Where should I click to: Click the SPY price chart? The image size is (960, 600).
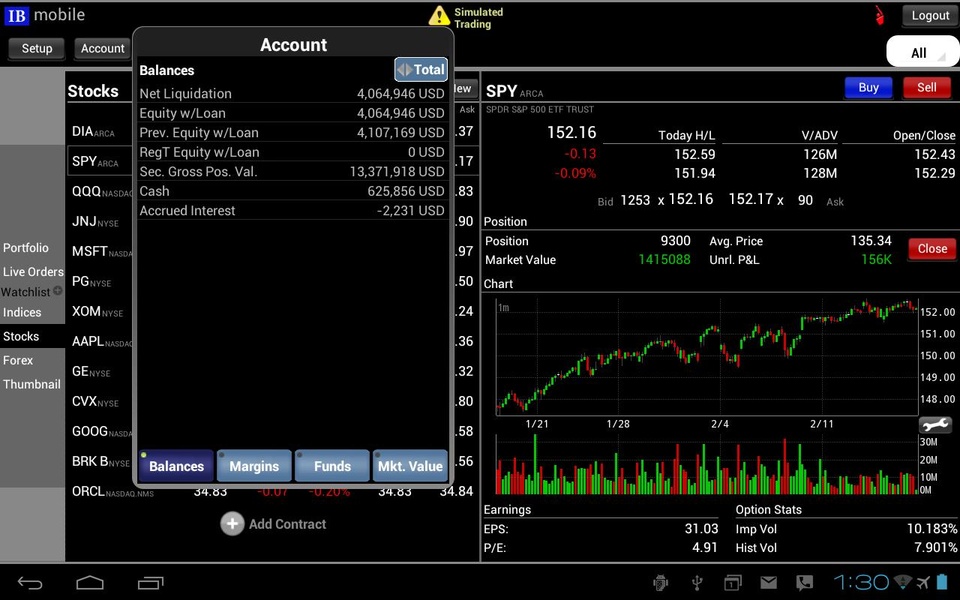707,357
